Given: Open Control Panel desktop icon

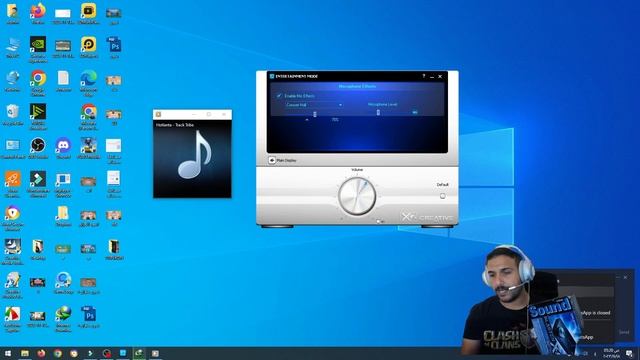Looking at the screenshot, I should [x=12, y=148].
